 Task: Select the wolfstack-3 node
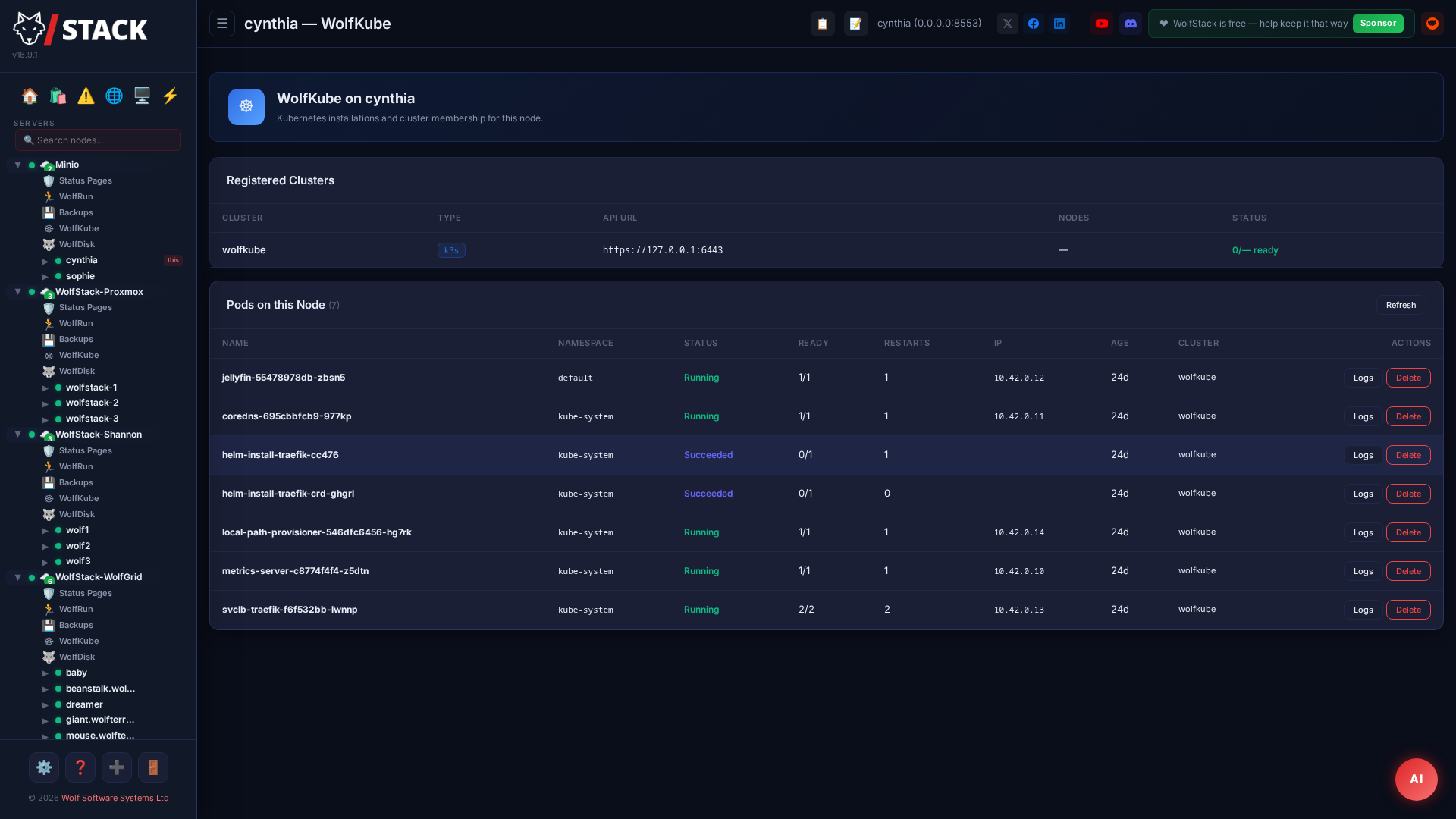tap(92, 419)
